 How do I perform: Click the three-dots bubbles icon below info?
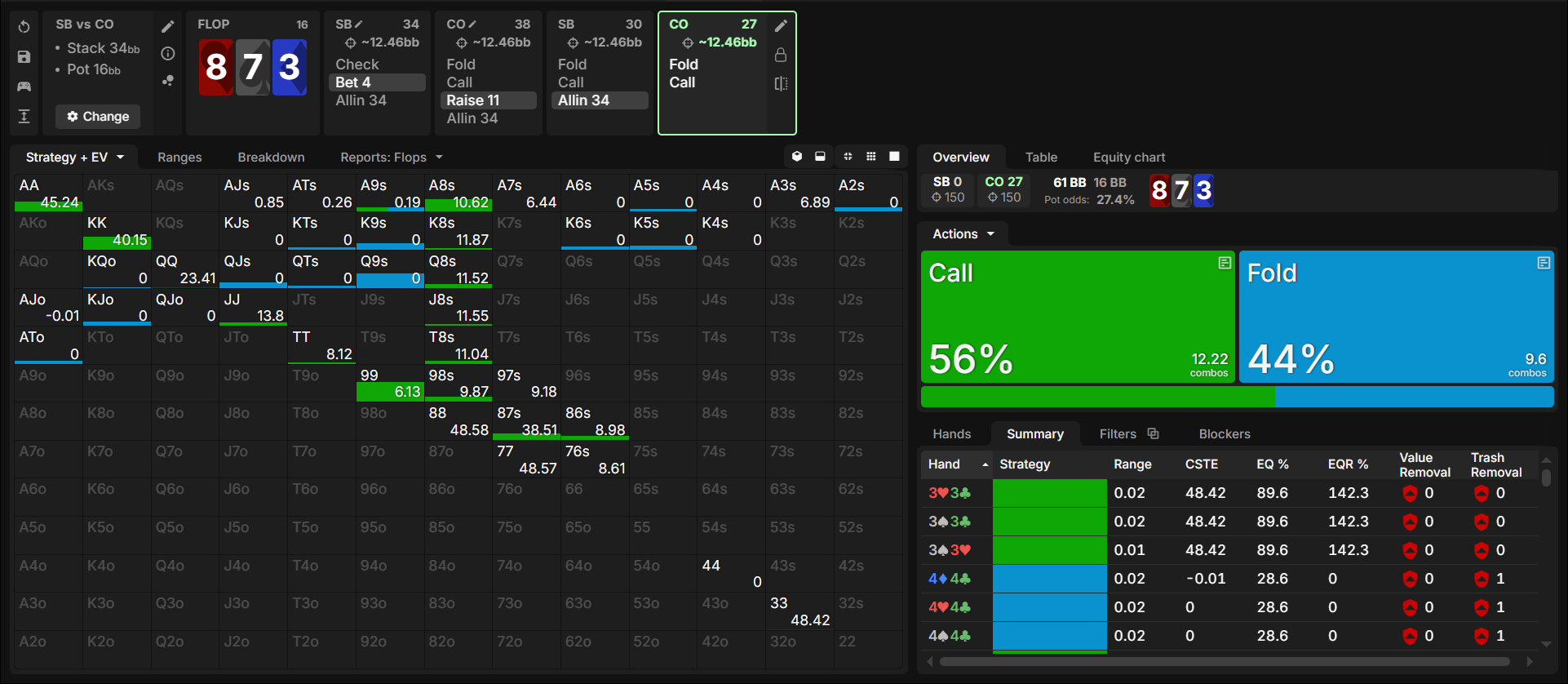coord(168,81)
